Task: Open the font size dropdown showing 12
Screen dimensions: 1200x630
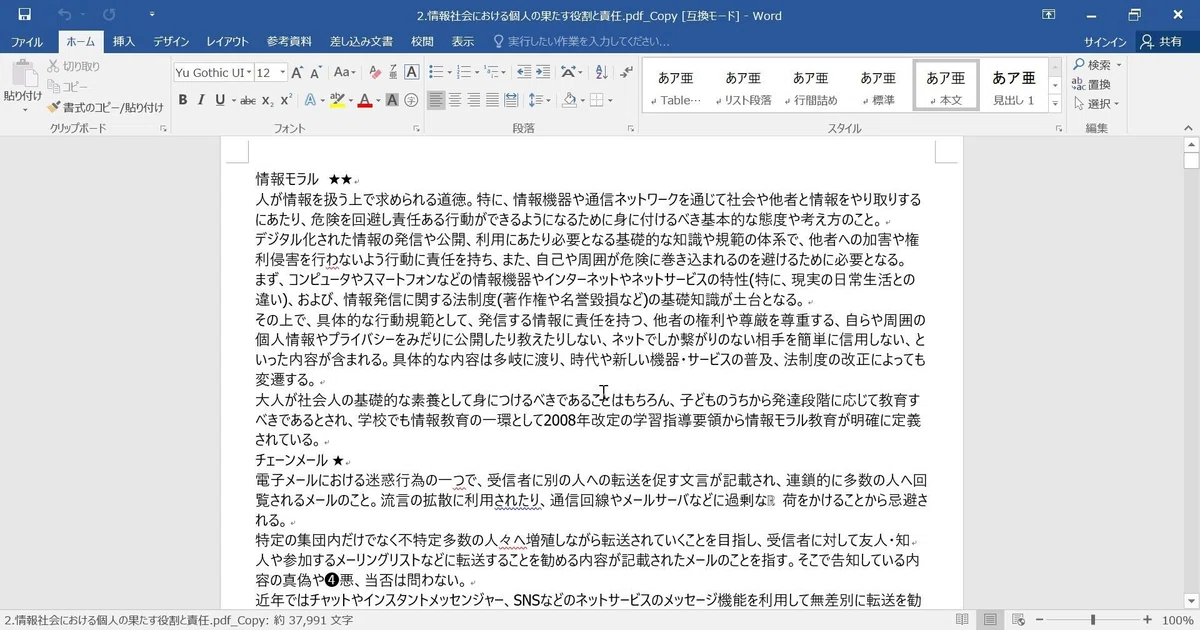Action: 283,72
